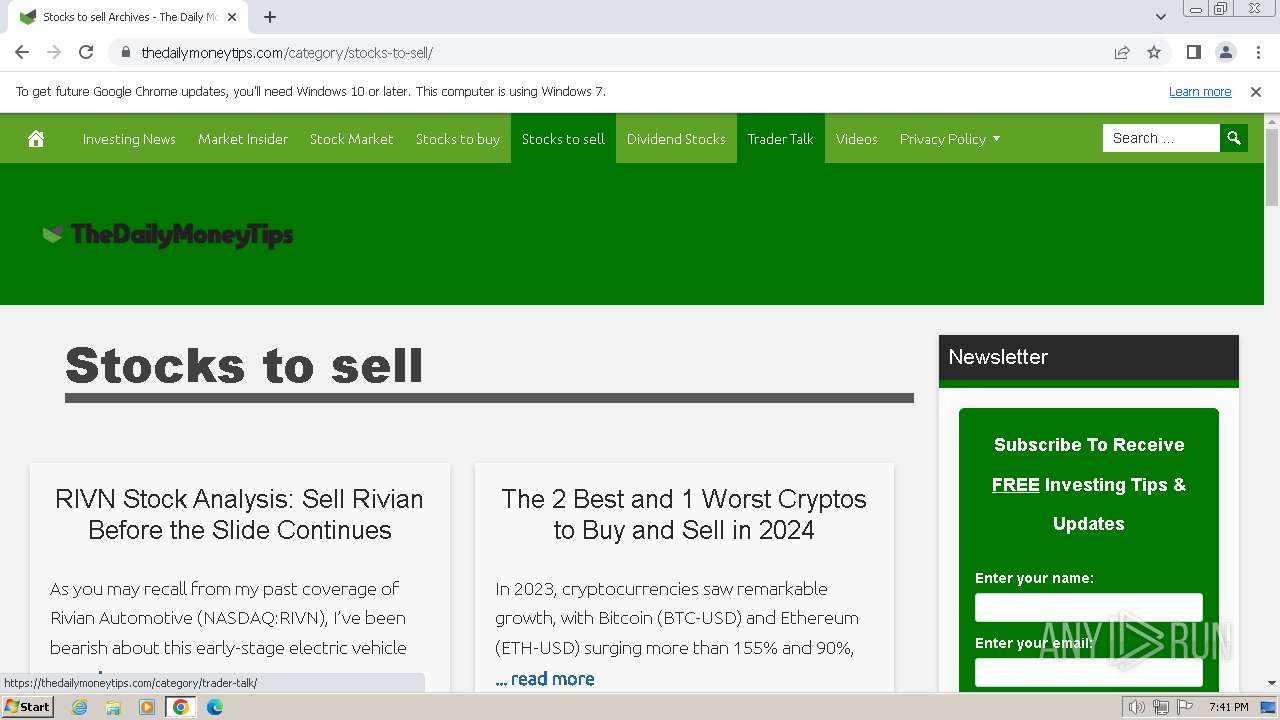
Task: Open the taskbar clock 7:41 PM
Action: [1228, 707]
